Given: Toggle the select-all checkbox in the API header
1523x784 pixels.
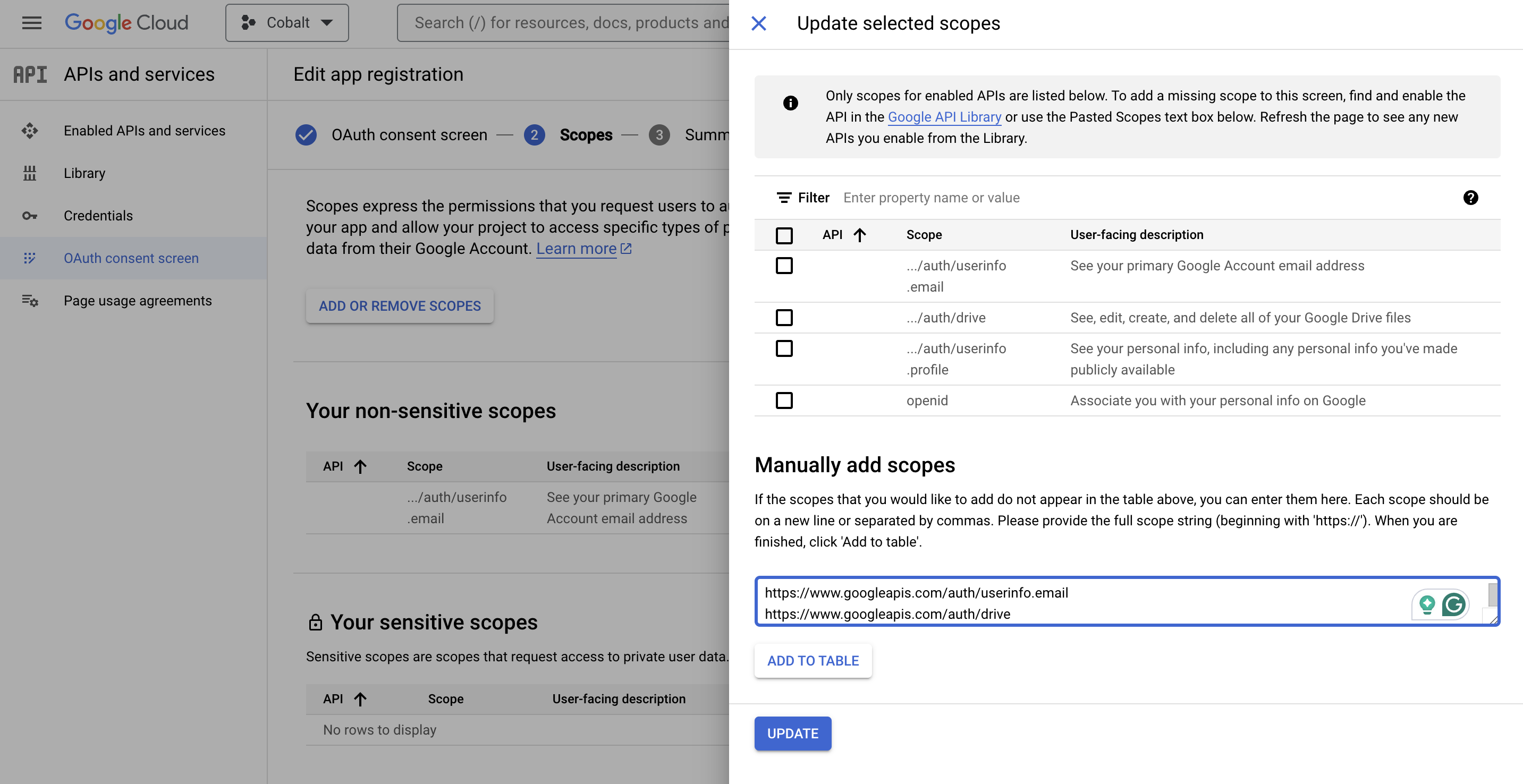Looking at the screenshot, I should 784,235.
